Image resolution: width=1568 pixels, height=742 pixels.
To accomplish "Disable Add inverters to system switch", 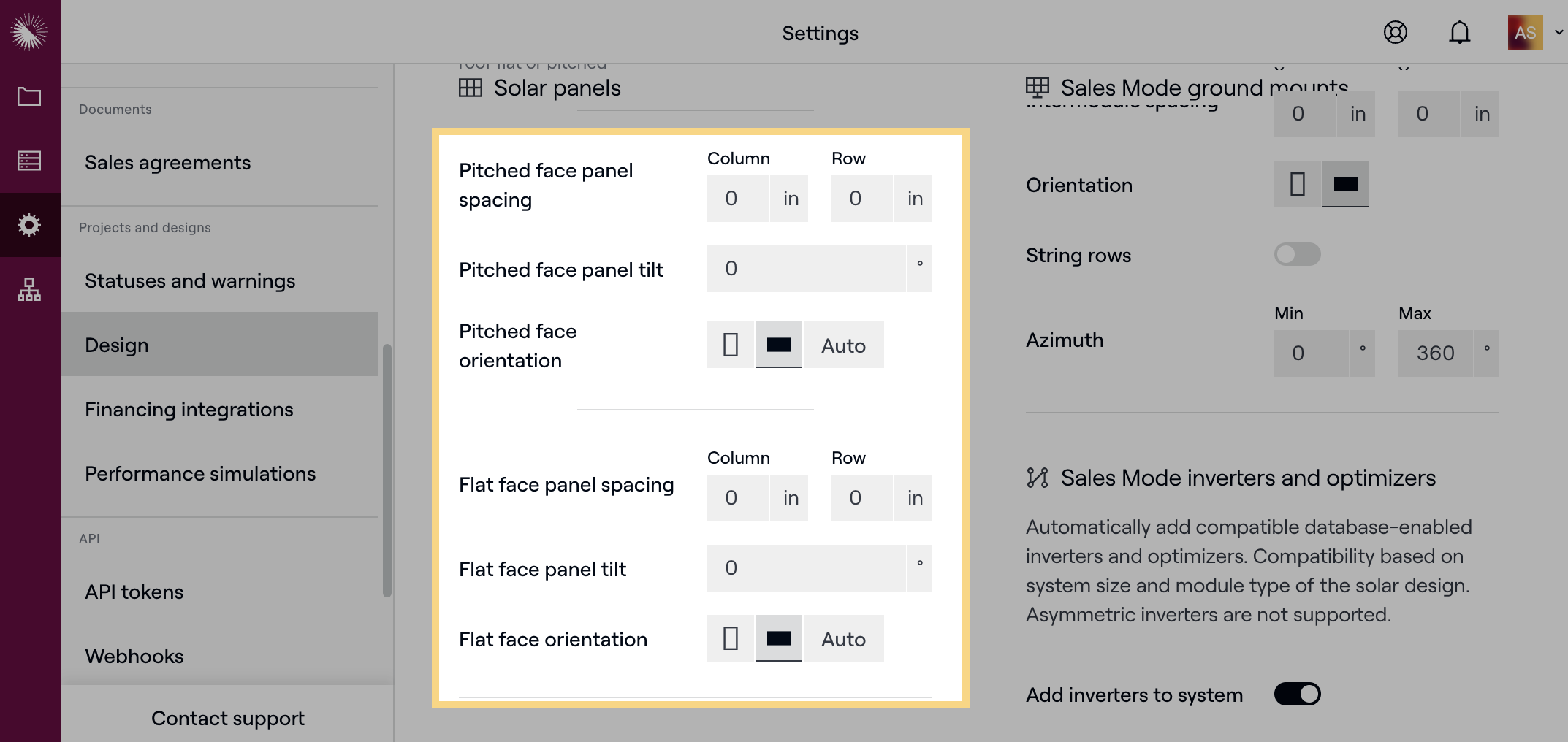I will coord(1297,694).
